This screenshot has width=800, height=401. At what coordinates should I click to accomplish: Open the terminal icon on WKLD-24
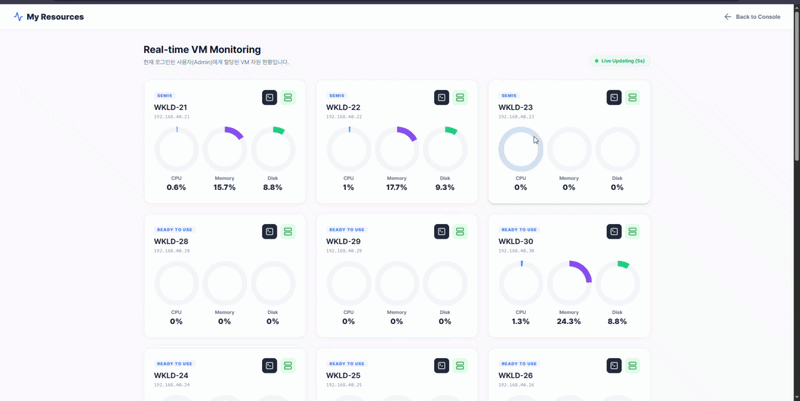point(269,366)
